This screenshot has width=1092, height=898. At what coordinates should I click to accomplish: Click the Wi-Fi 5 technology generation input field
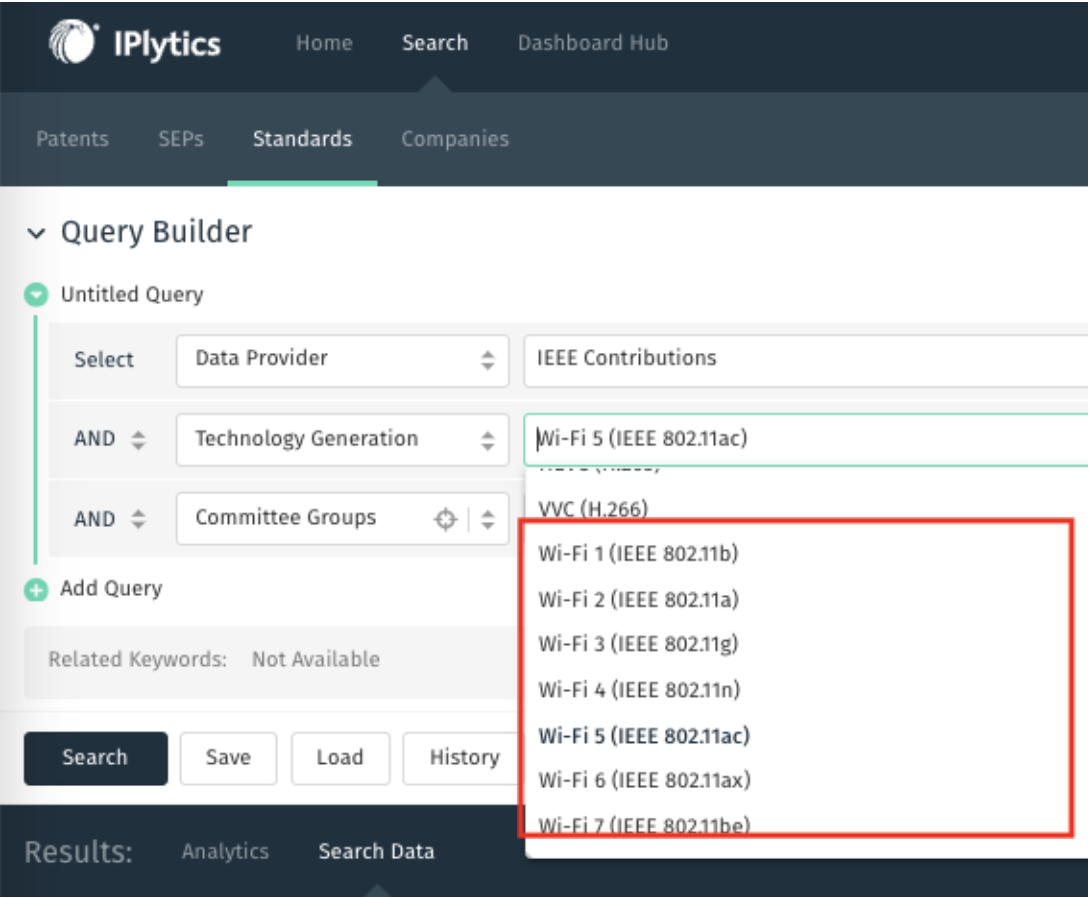806,440
